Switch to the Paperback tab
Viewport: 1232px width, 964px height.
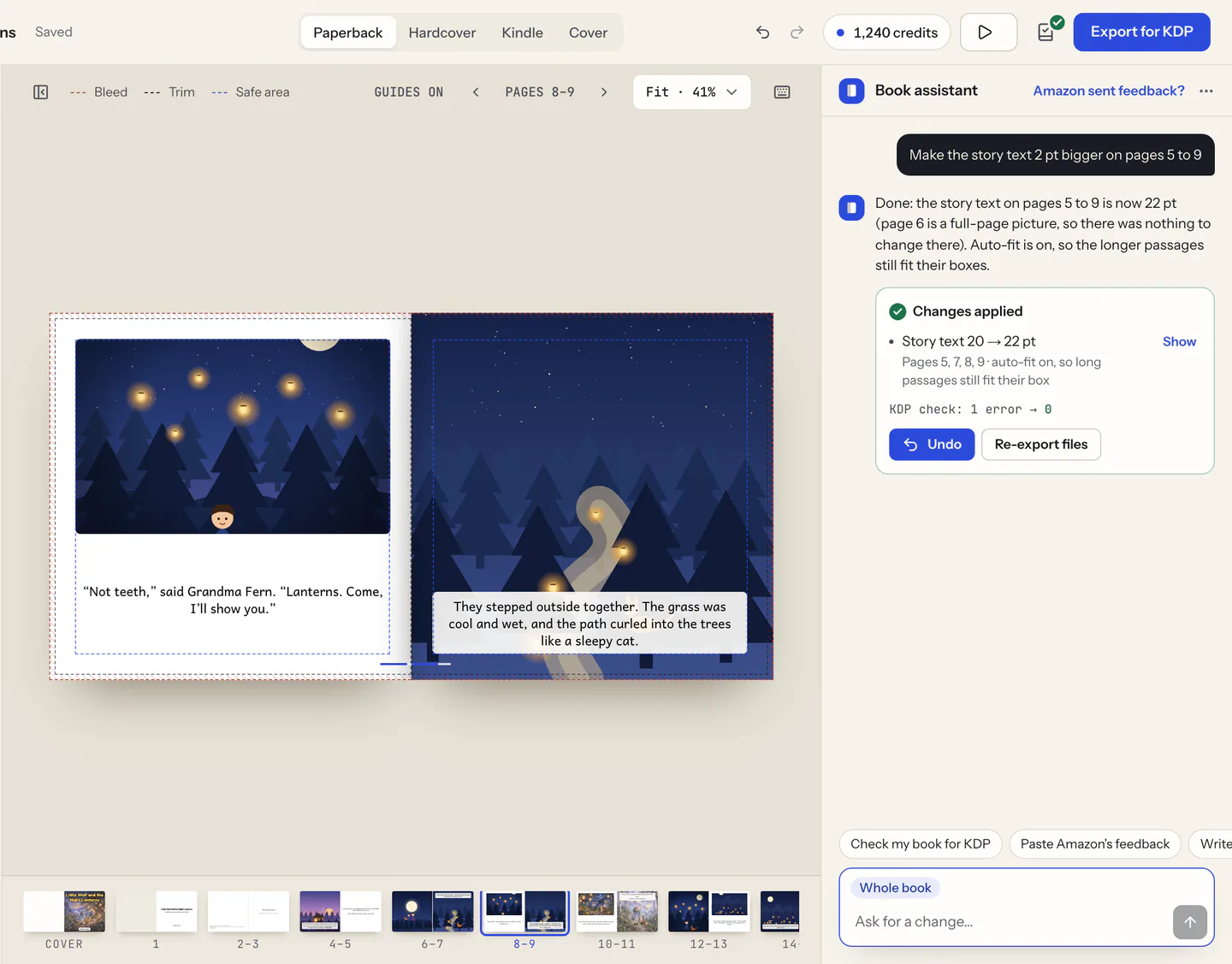348,33
